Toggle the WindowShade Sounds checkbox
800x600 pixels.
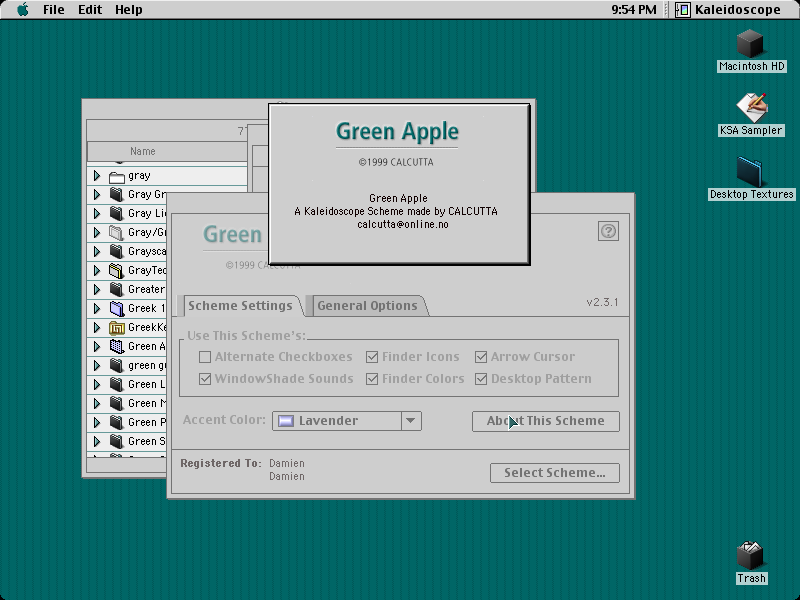coord(205,379)
